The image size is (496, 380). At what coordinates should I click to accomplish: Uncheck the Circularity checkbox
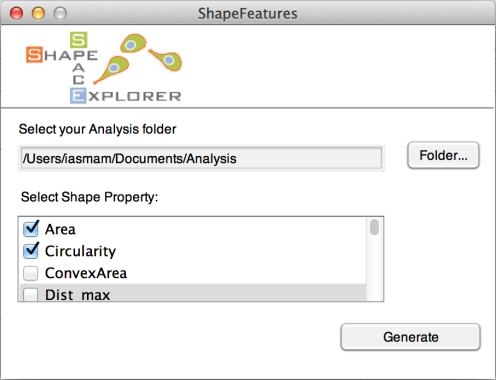coord(31,251)
